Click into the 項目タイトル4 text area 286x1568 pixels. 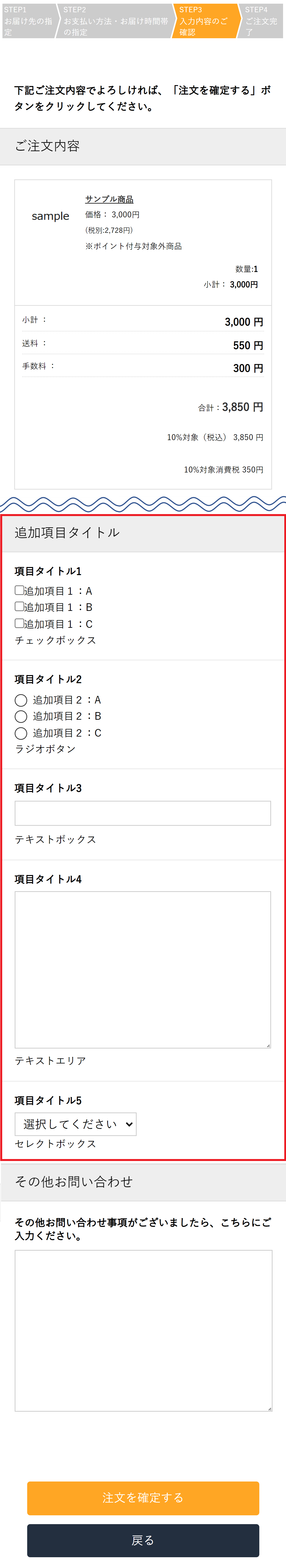click(143, 969)
